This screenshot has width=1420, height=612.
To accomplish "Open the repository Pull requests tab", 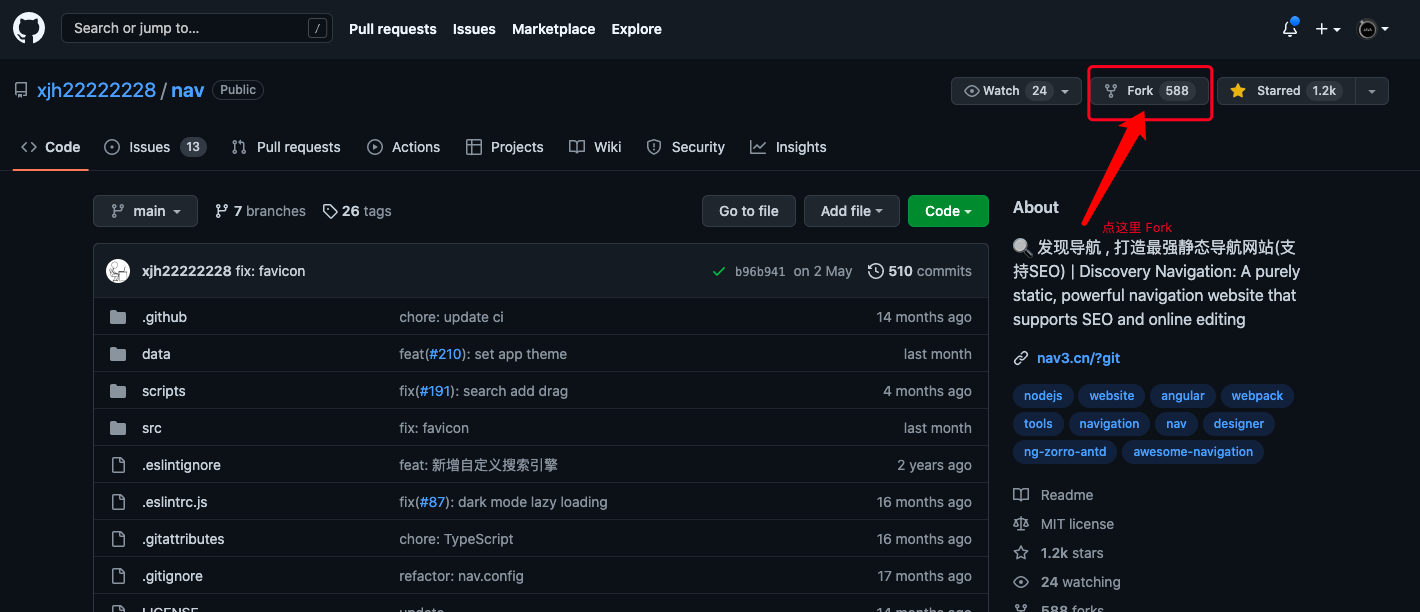I will click(x=286, y=147).
